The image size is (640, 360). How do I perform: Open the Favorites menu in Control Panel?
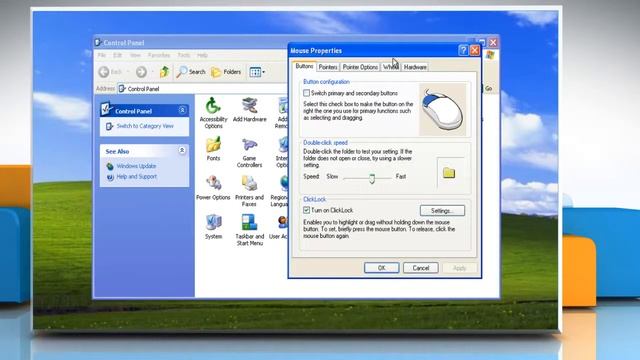(159, 55)
